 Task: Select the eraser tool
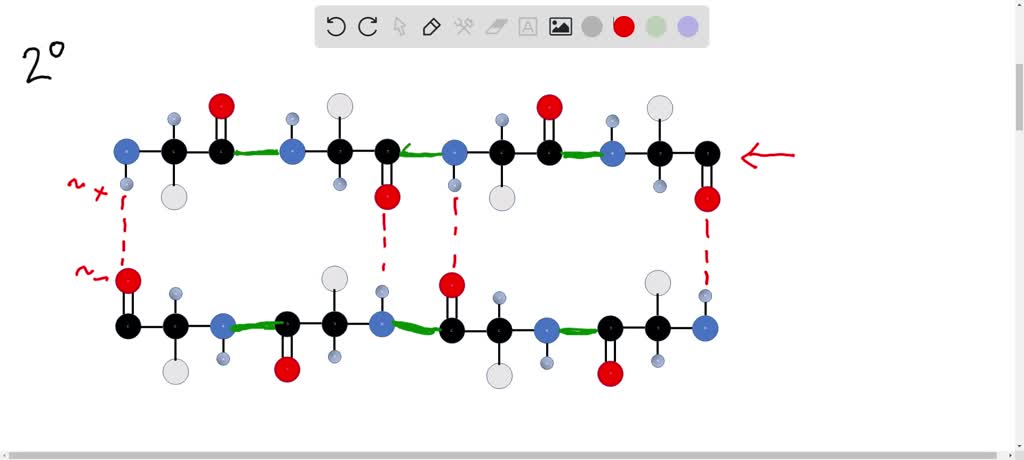[x=496, y=27]
